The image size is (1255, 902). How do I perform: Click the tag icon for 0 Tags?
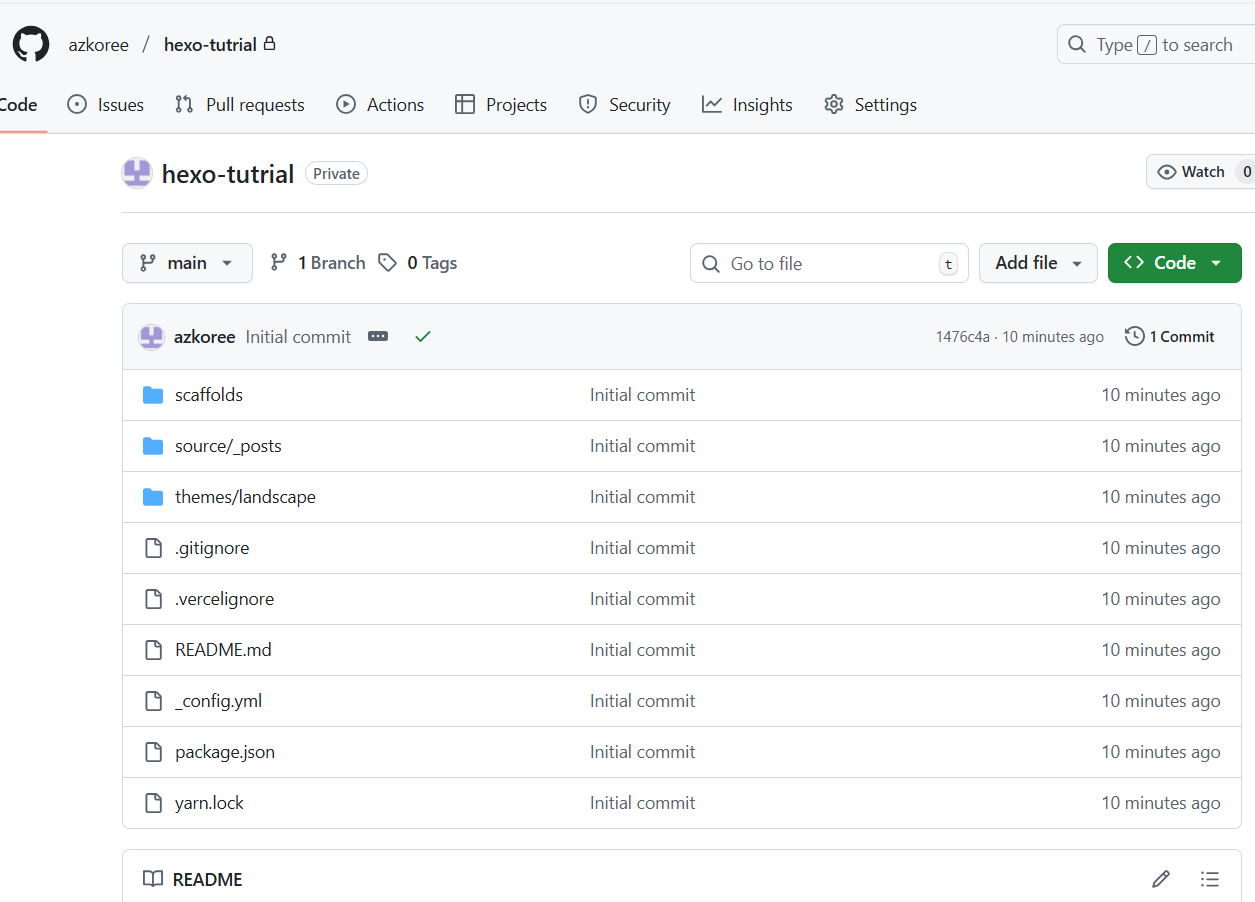[x=387, y=263]
